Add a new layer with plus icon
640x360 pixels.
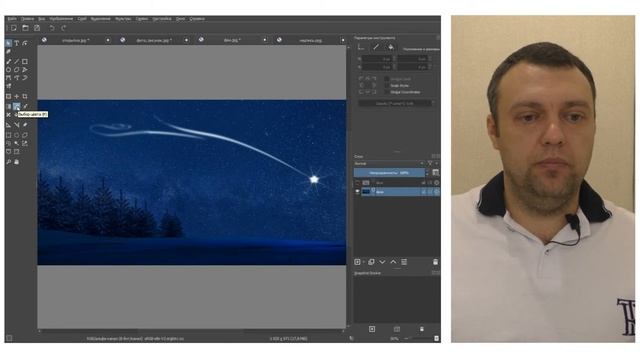[x=357, y=262]
